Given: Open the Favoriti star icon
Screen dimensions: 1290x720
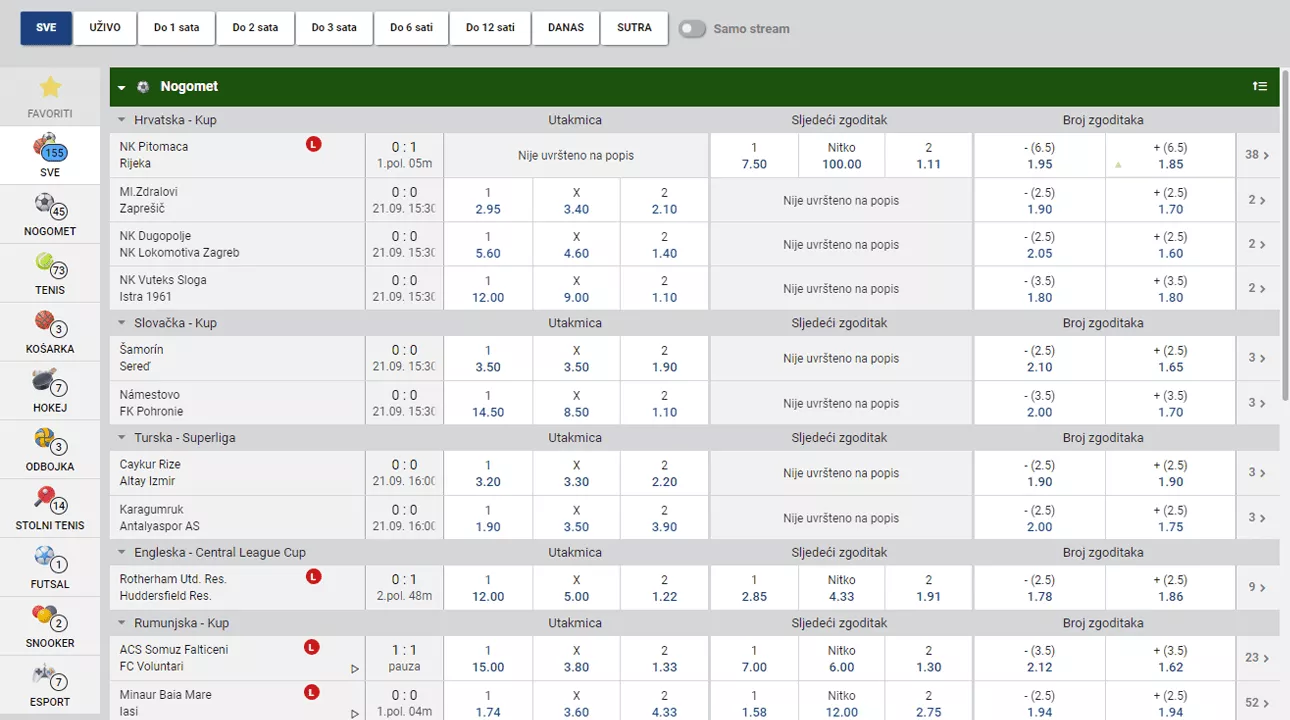Looking at the screenshot, I should coord(50,88).
